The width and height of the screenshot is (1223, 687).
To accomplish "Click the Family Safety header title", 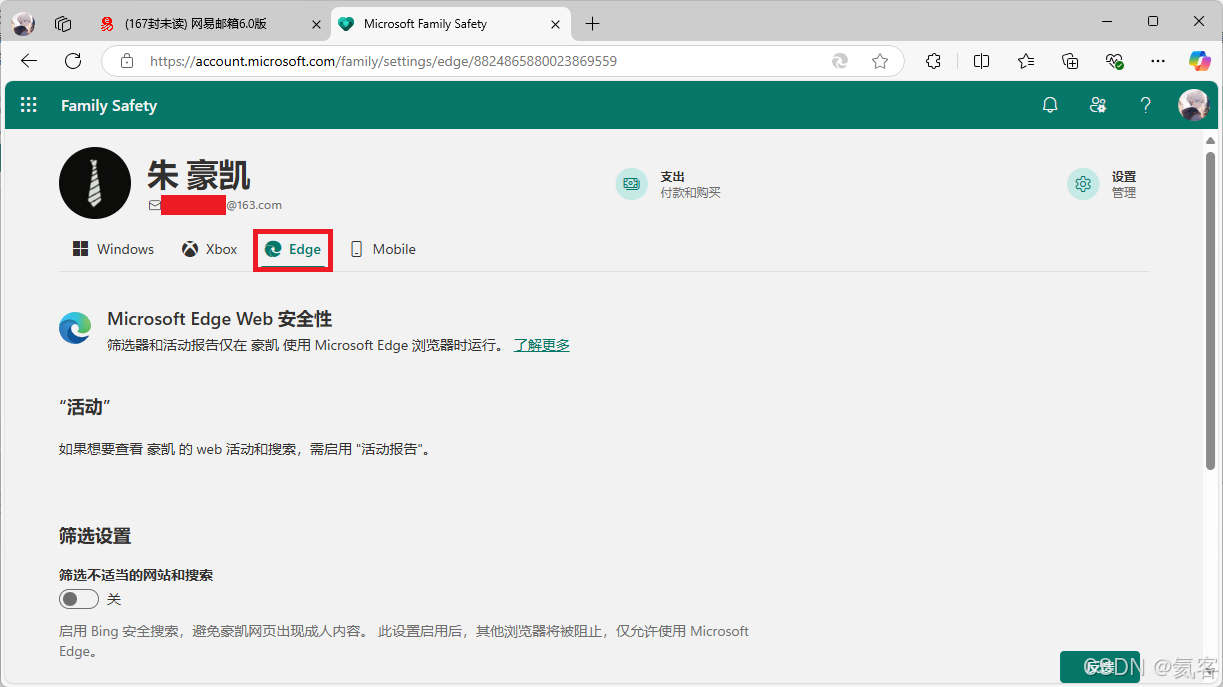I will coord(109,105).
